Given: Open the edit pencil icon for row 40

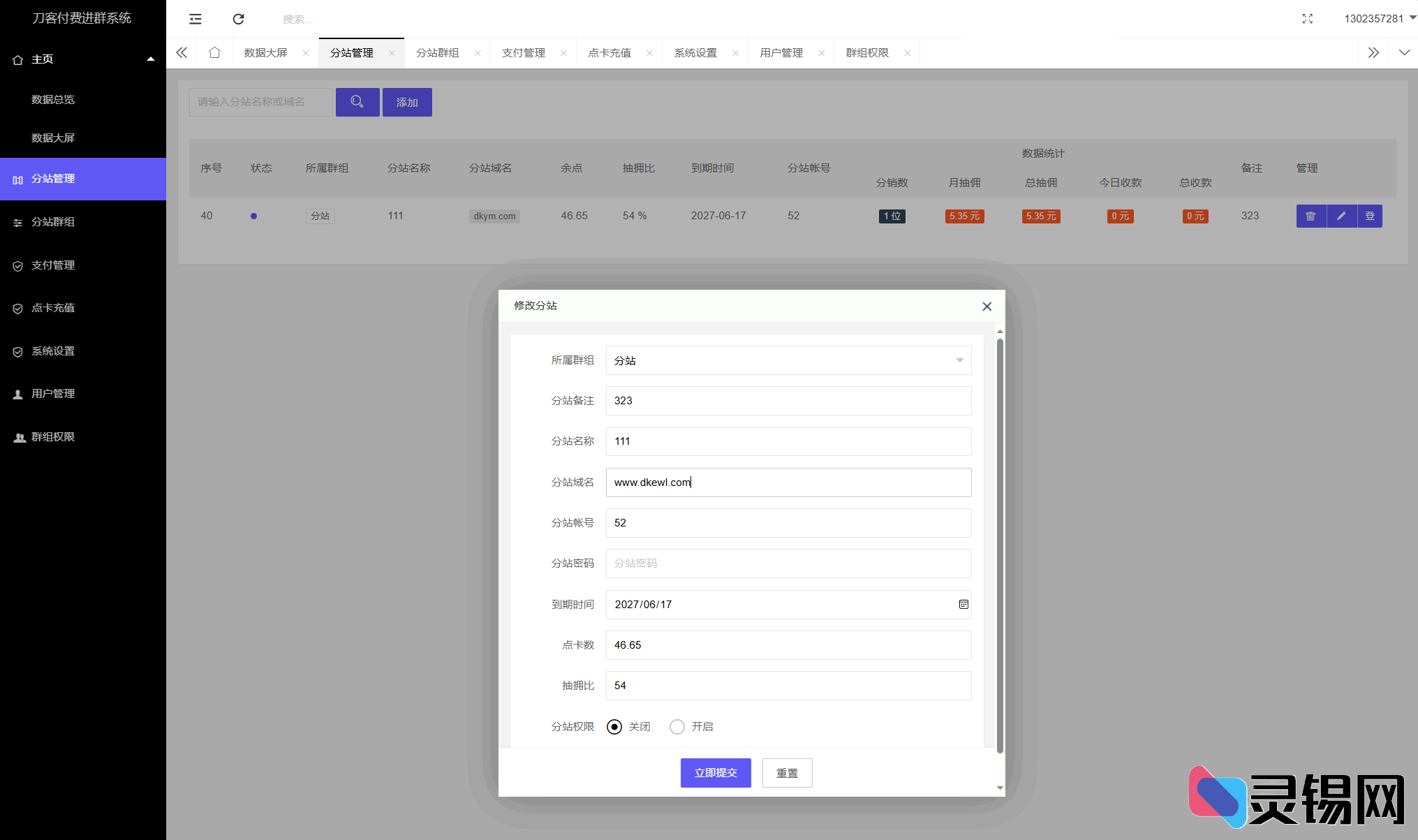Looking at the screenshot, I should pos(1341,216).
